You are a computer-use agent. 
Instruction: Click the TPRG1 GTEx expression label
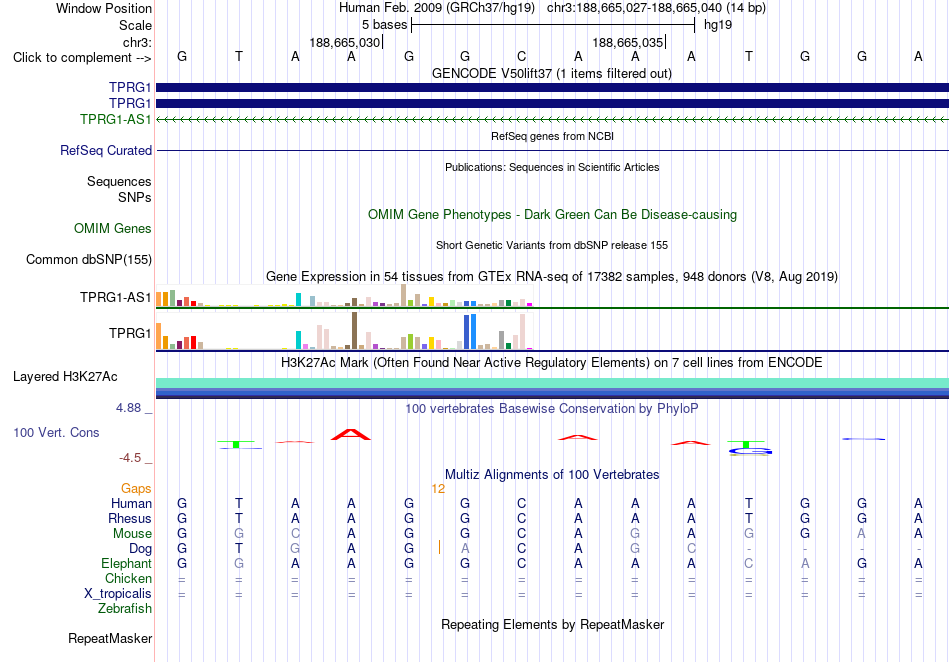(130, 333)
